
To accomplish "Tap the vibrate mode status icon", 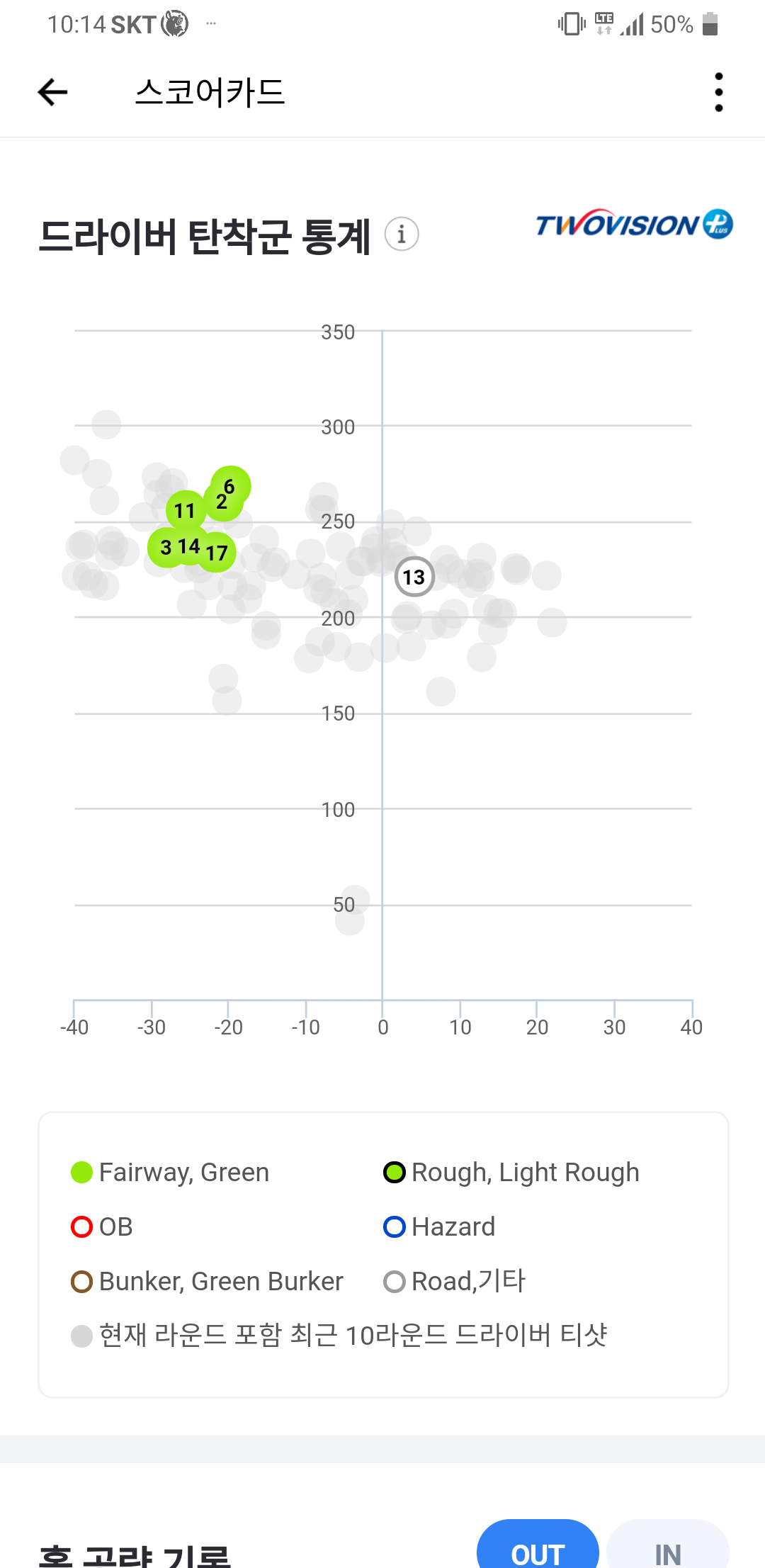I will (571, 24).
